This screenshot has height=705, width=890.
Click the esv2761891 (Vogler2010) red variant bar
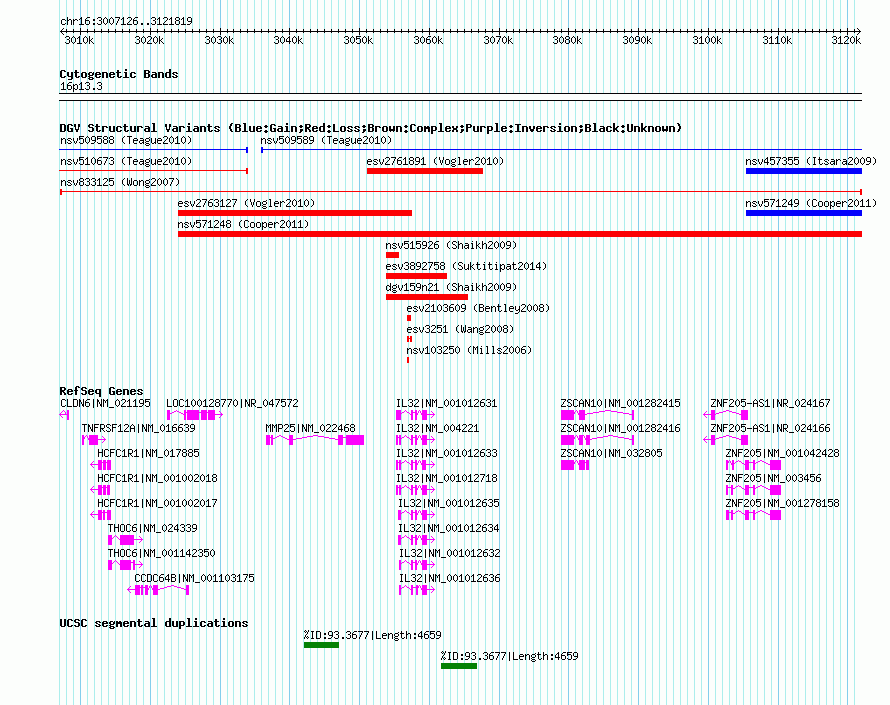click(425, 171)
